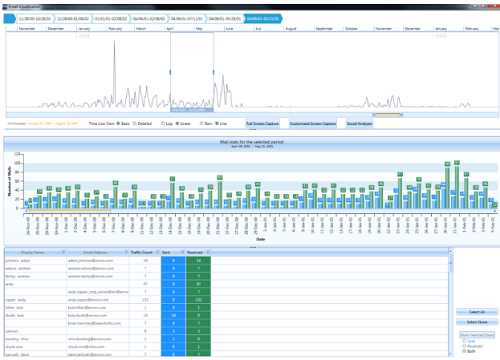This screenshot has width=500, height=360.
Task: Open the Email Address column filter
Action: (x=126, y=252)
